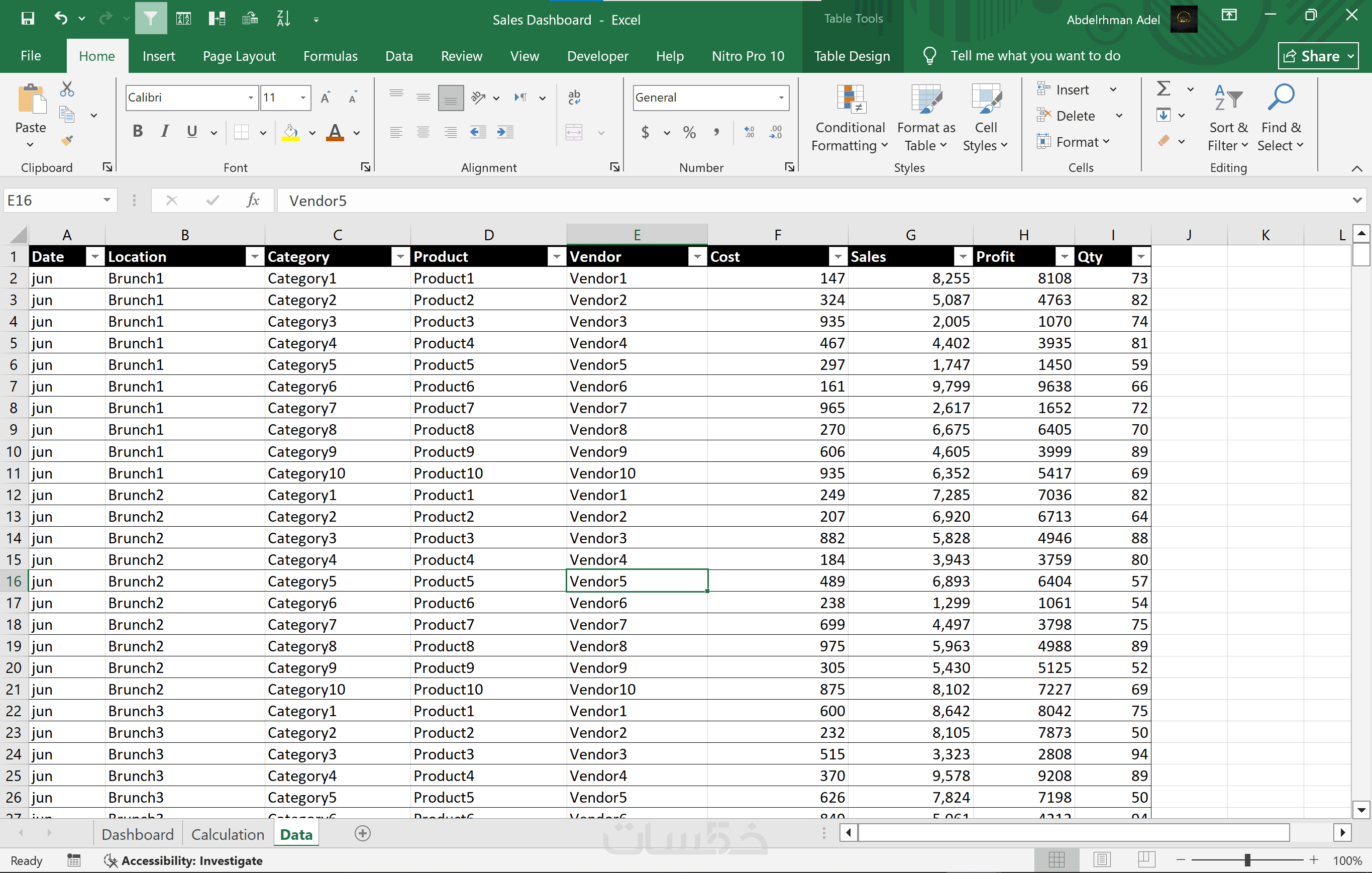
Task: Click the Insert Function fx icon
Action: coord(253,201)
